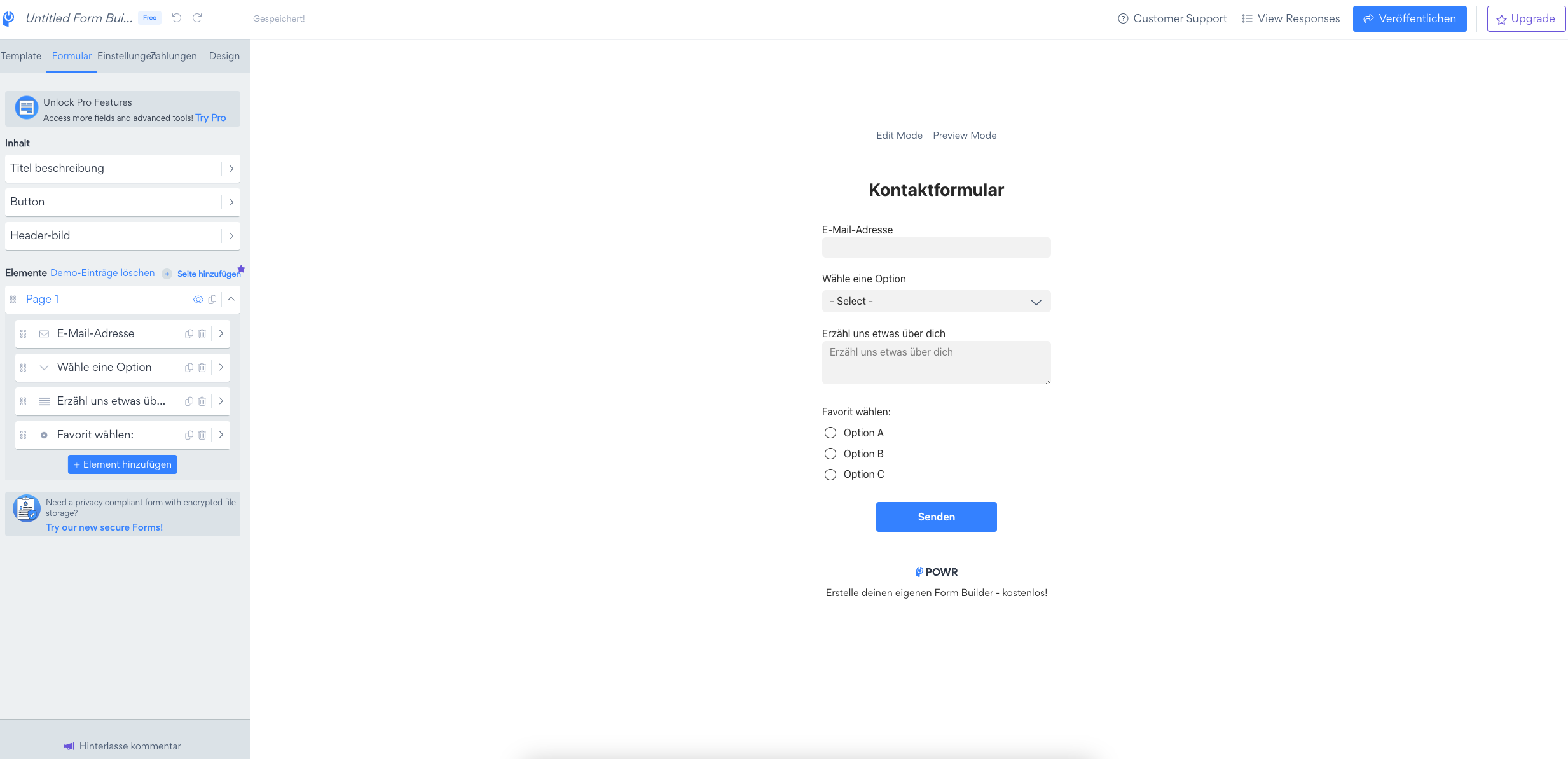Open the Select dropdown in the form
The width and height of the screenshot is (1568, 759).
936,301
